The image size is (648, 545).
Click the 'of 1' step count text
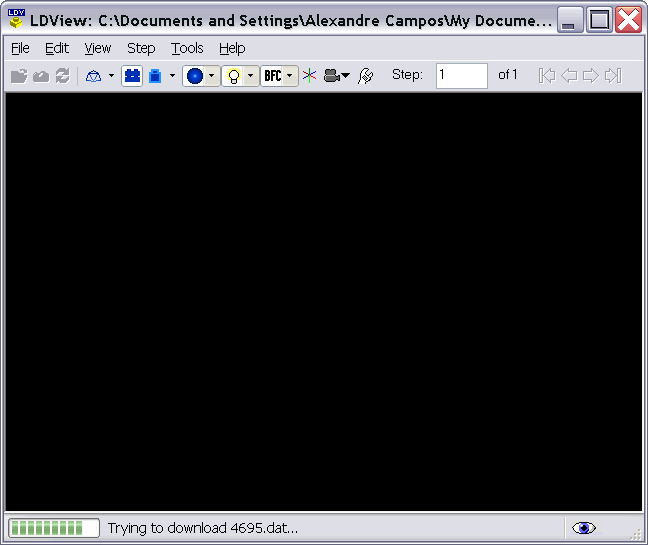coord(507,75)
